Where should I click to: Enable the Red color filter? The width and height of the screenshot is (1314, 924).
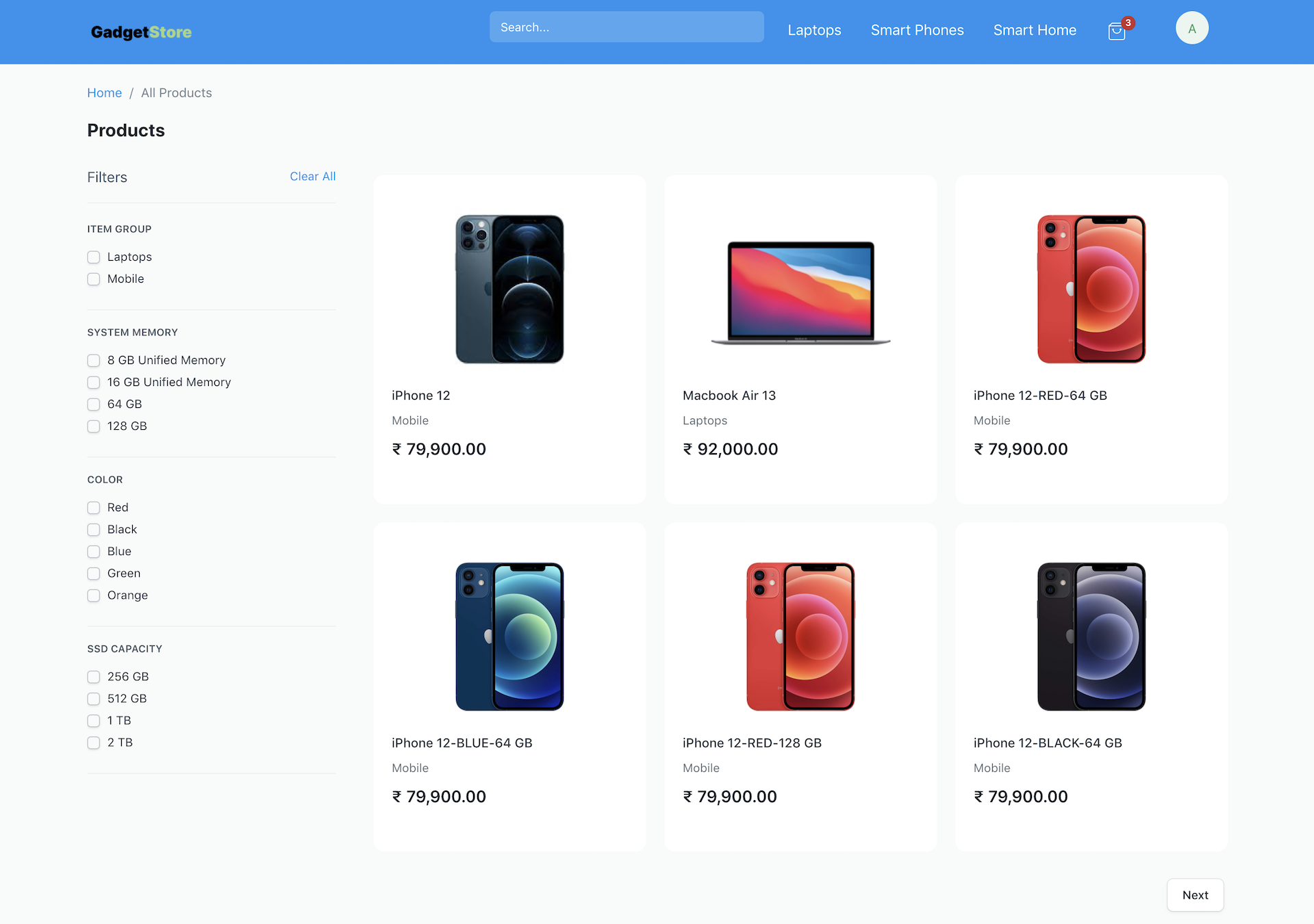coord(94,508)
